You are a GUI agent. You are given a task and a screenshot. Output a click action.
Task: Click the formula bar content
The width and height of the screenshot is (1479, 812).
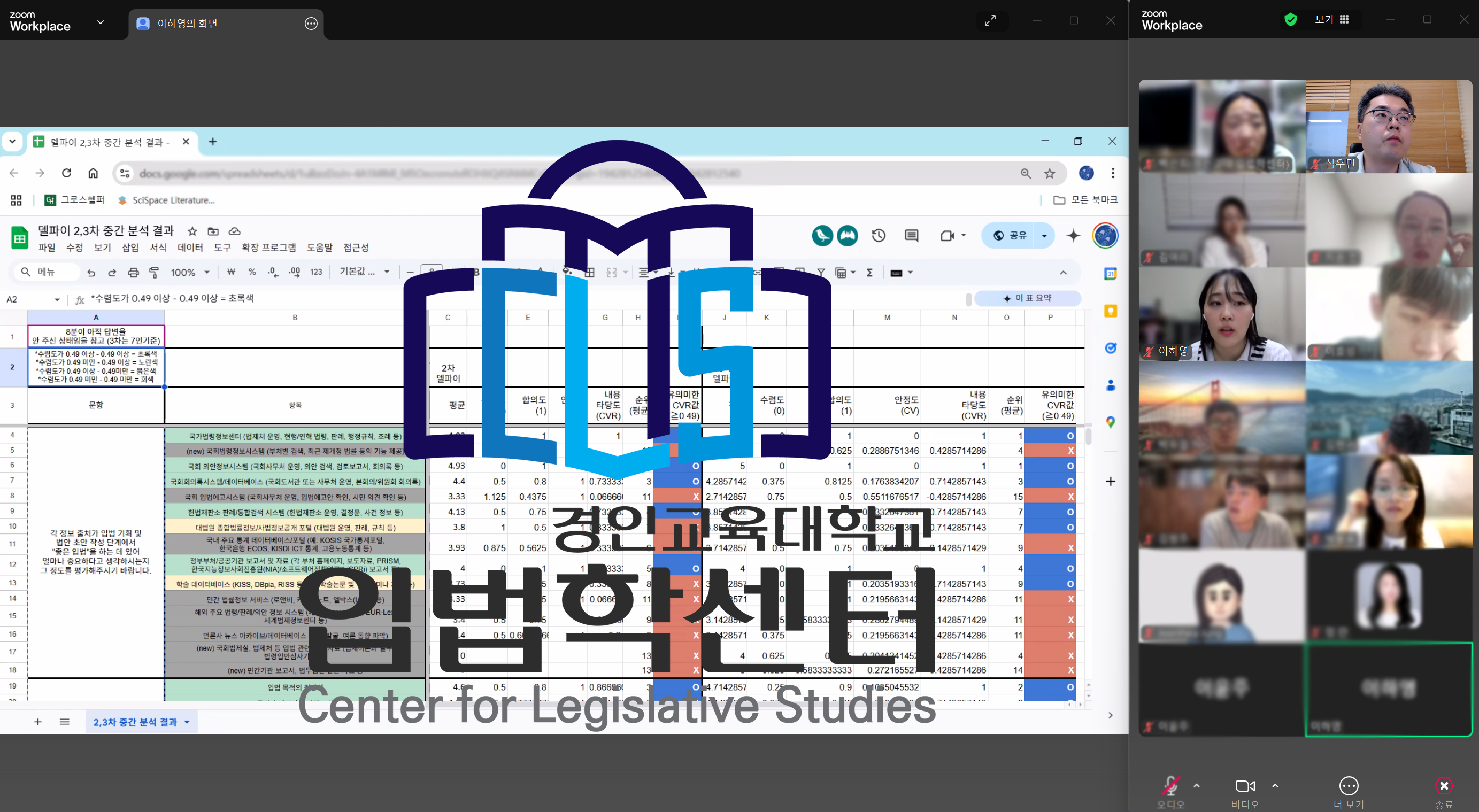click(x=172, y=298)
